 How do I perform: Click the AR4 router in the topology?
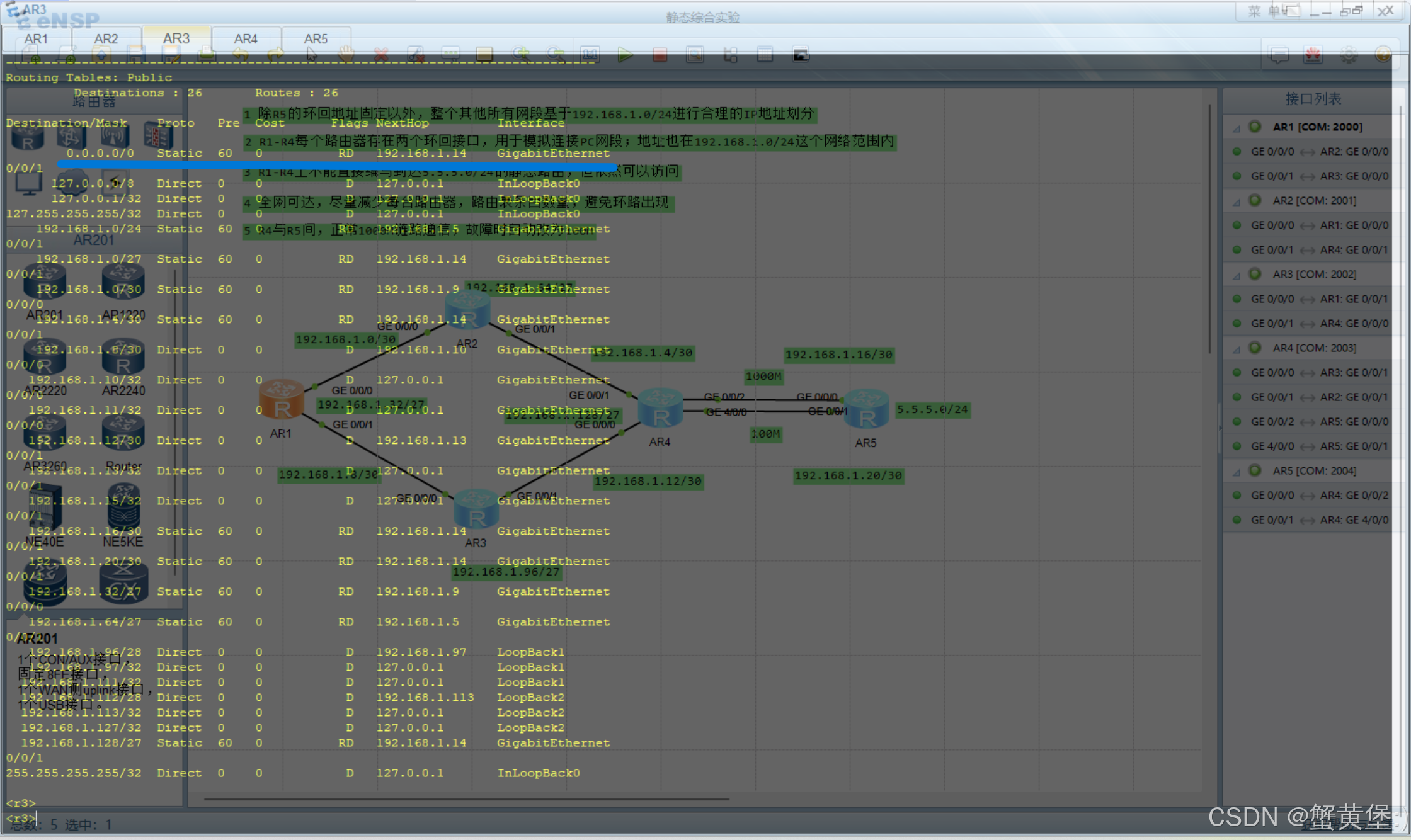point(660,408)
